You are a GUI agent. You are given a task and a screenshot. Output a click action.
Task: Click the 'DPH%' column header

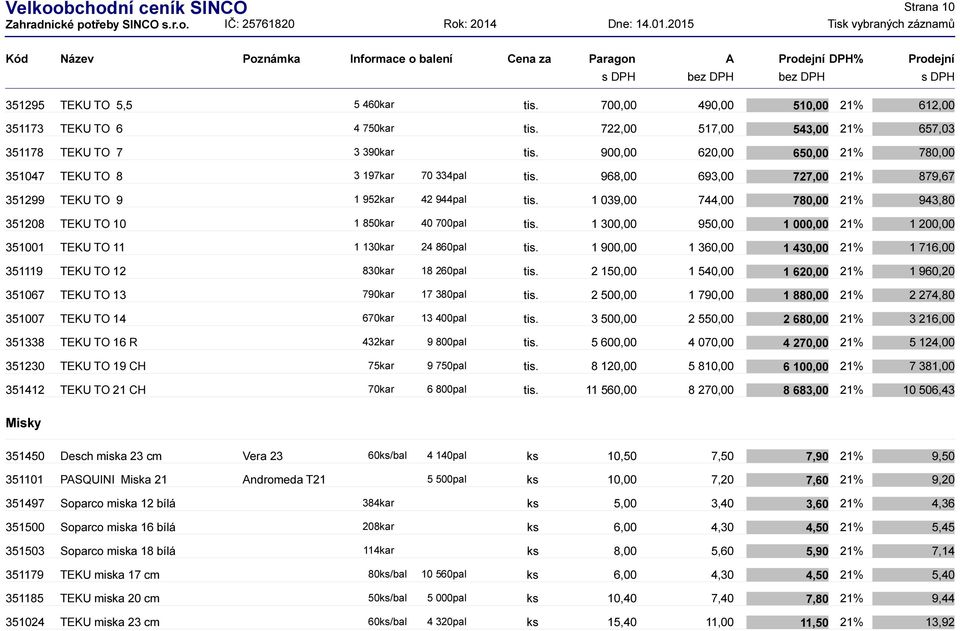(846, 59)
